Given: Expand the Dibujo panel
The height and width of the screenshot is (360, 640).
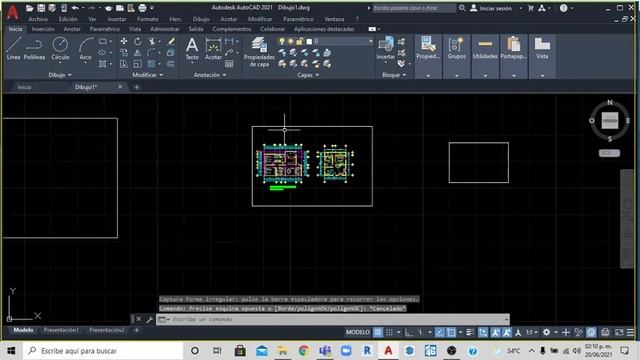Looking at the screenshot, I should (x=60, y=75).
